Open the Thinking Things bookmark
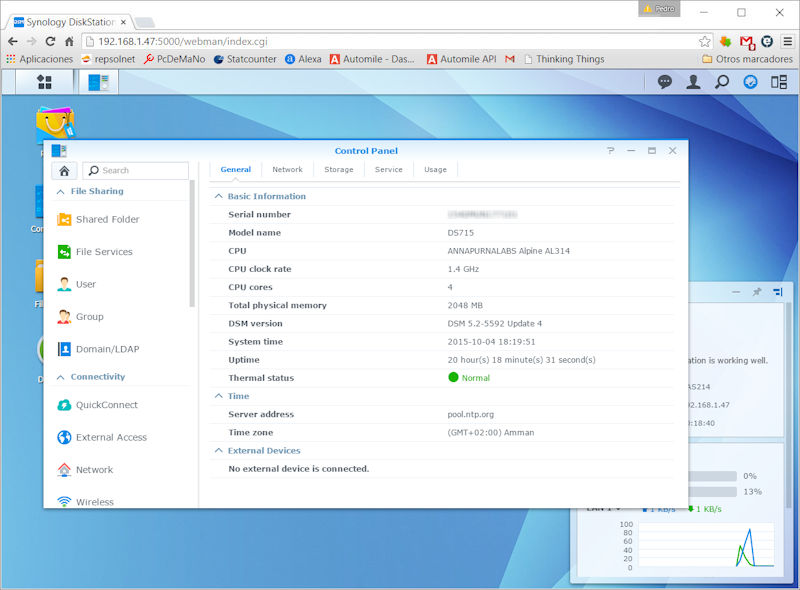Image resolution: width=800 pixels, height=590 pixels. tap(564, 59)
